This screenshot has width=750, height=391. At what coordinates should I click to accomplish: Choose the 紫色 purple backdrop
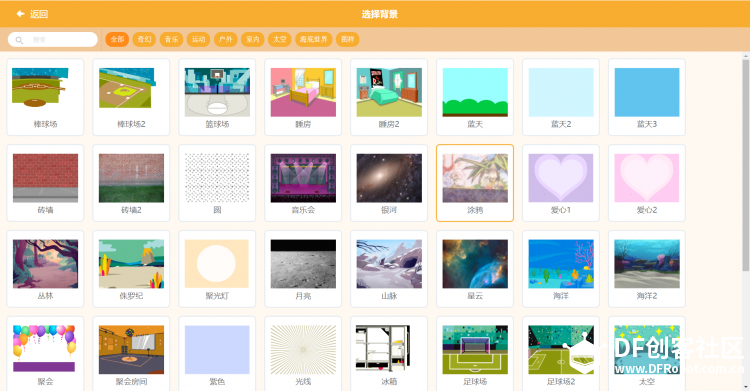point(217,354)
